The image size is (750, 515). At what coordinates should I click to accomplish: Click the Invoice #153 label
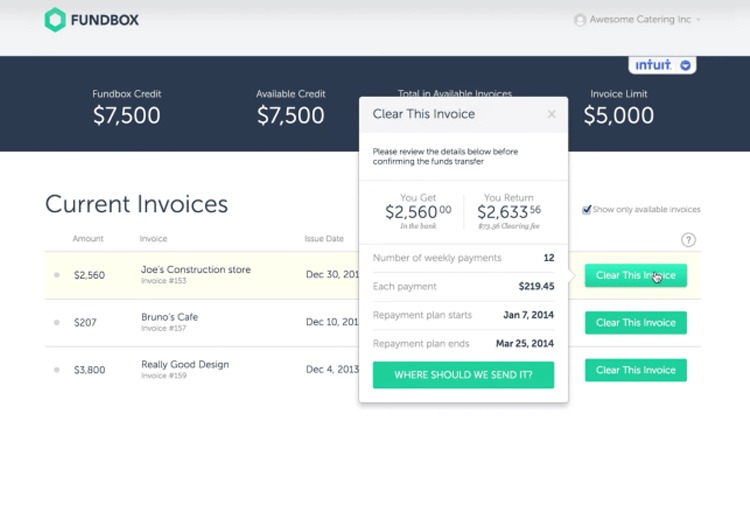164,281
